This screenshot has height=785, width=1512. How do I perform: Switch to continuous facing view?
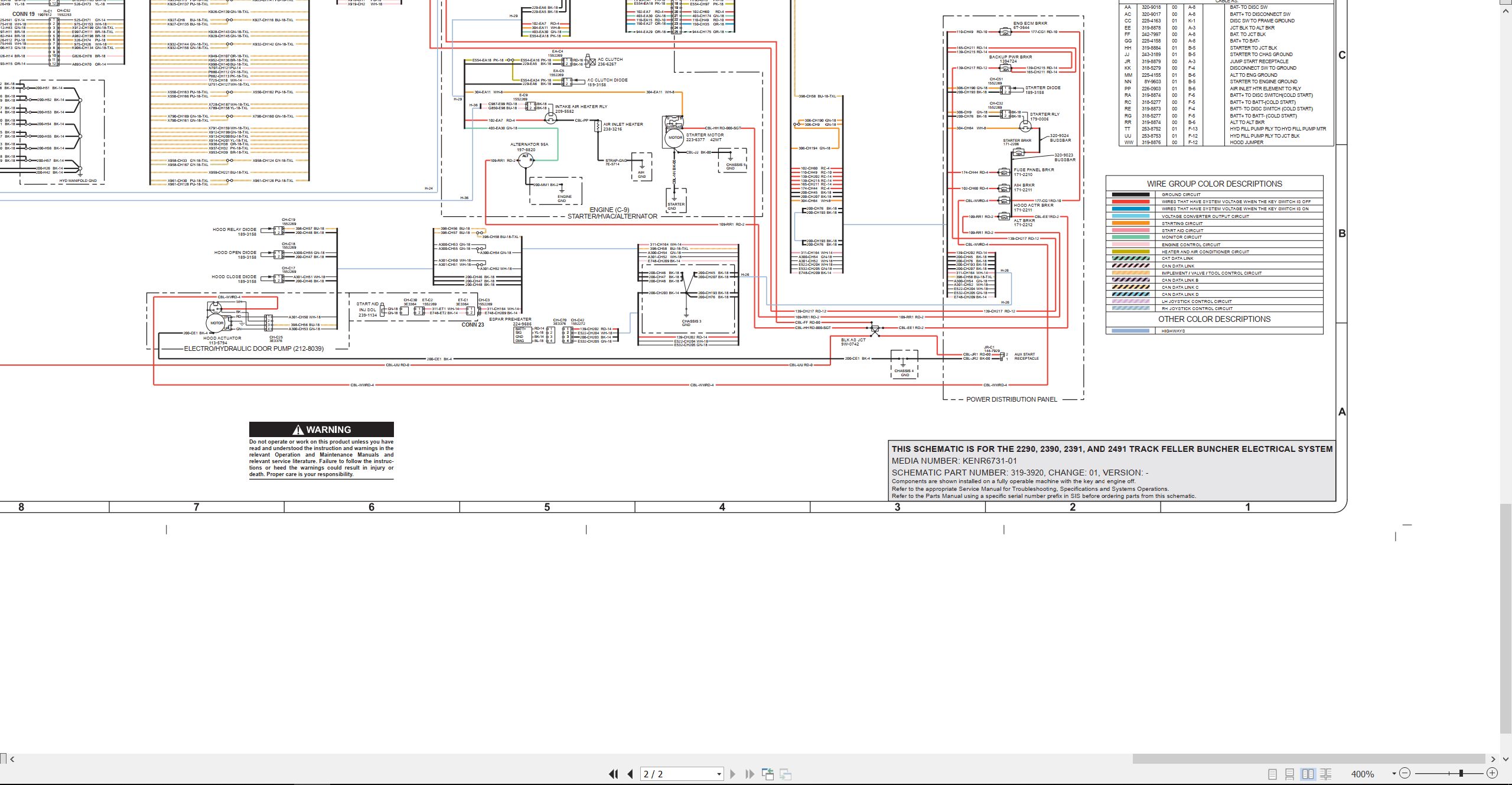(1326, 774)
